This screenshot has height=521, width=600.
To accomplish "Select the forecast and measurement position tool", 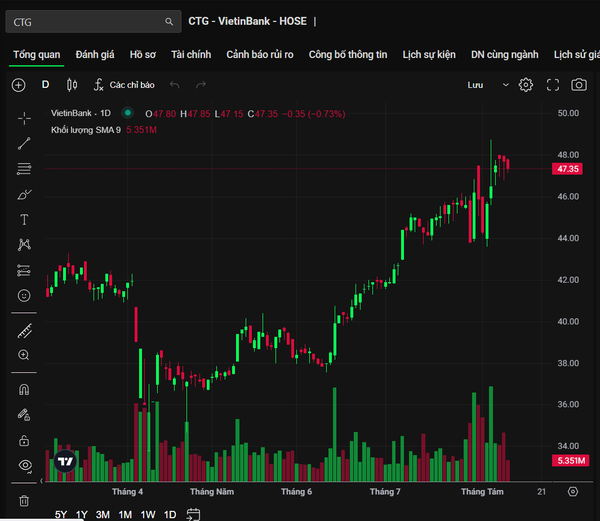I will pyautogui.click(x=24, y=270).
